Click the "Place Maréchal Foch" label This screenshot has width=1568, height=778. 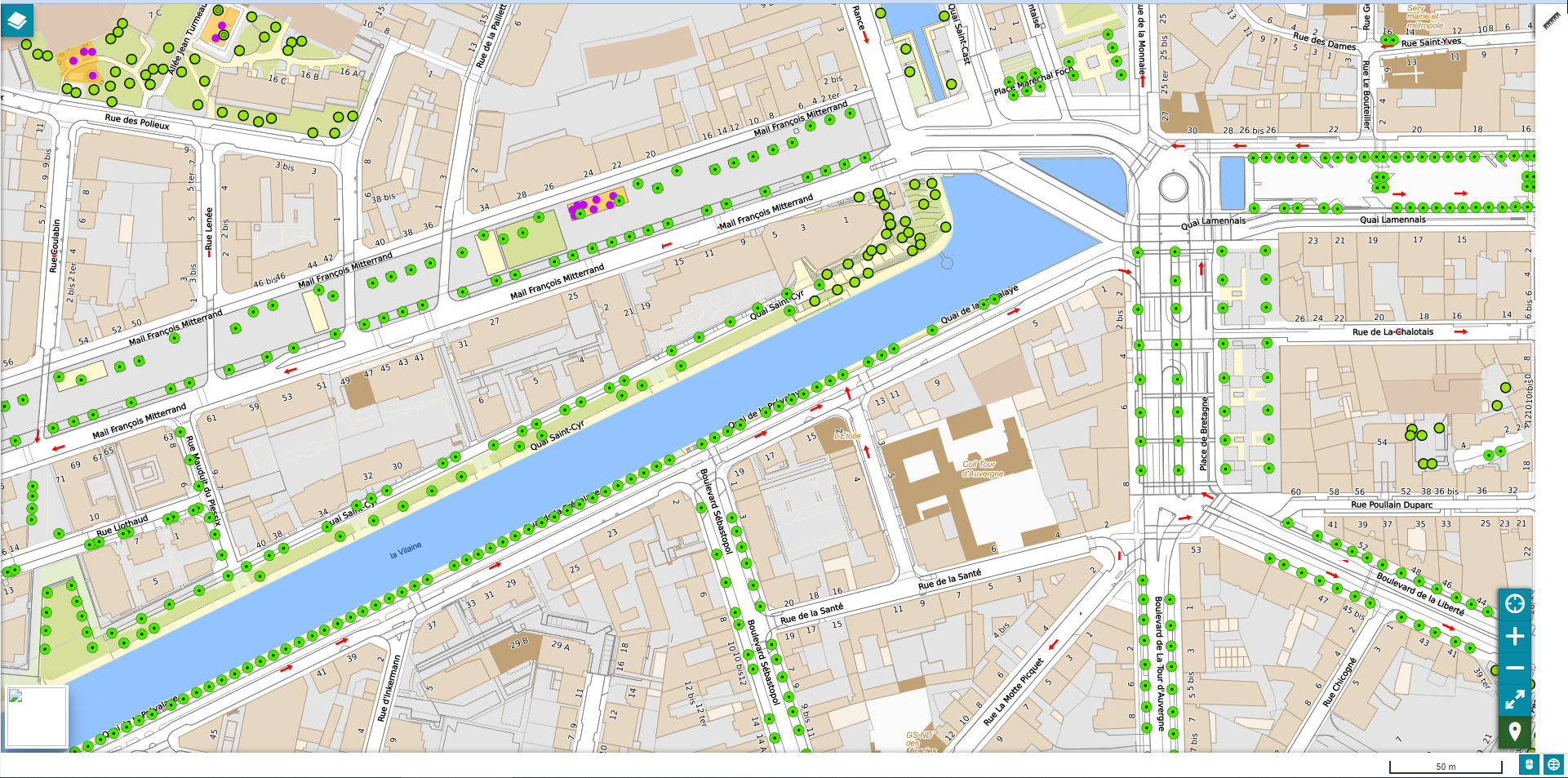coord(1034,82)
